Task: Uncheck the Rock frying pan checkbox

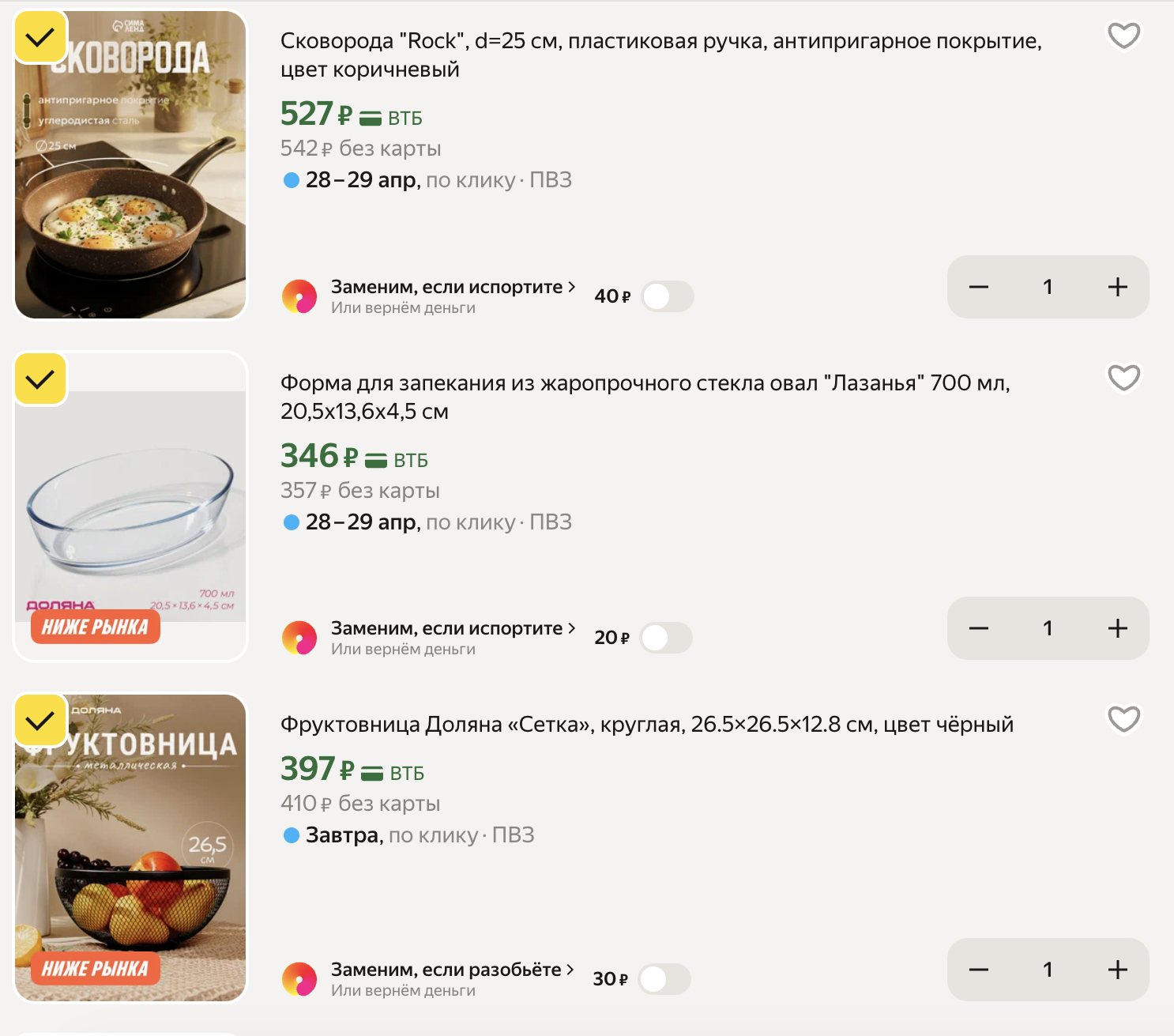Action: pyautogui.click(x=40, y=37)
